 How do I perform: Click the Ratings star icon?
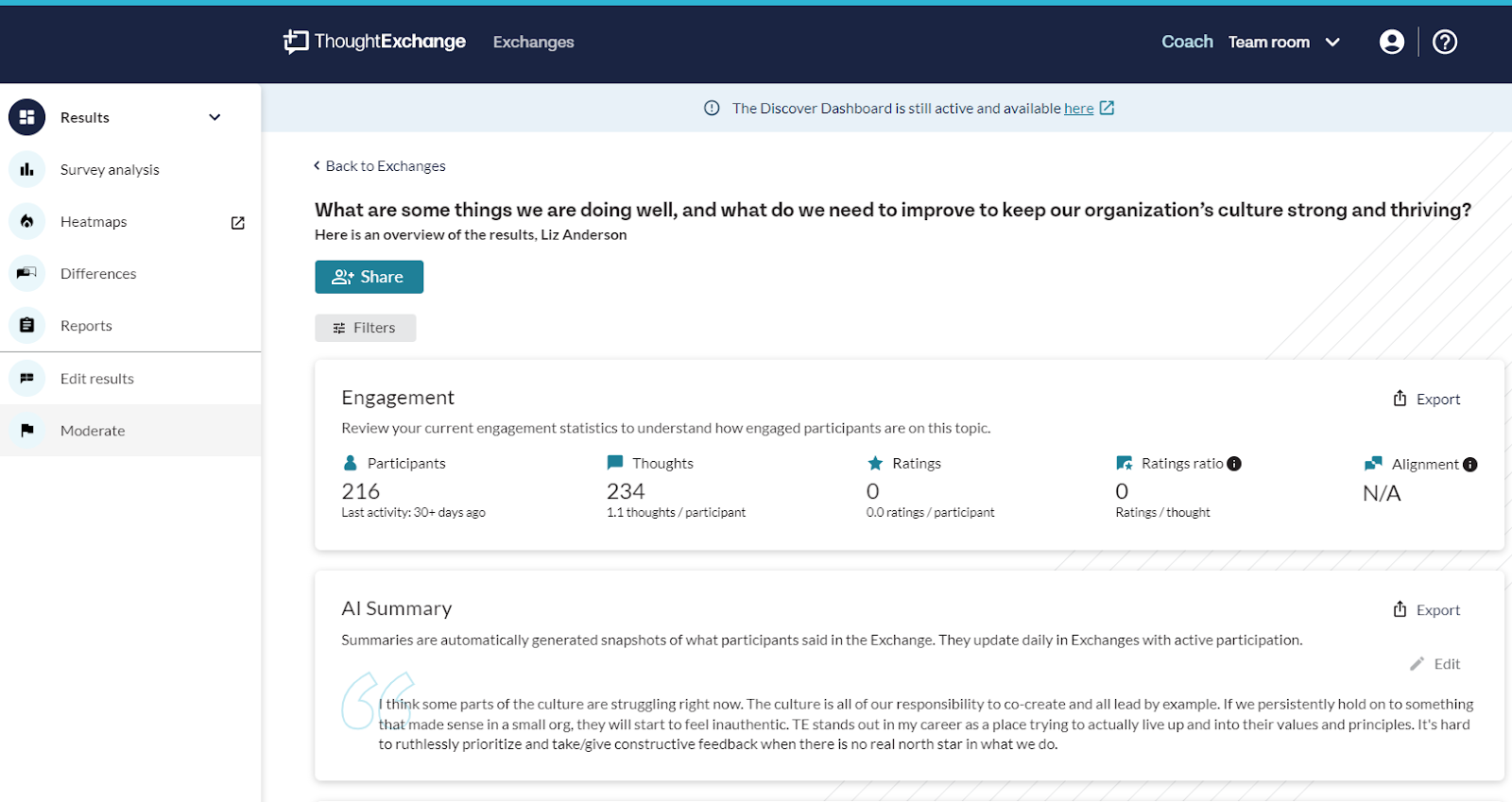[x=875, y=463]
